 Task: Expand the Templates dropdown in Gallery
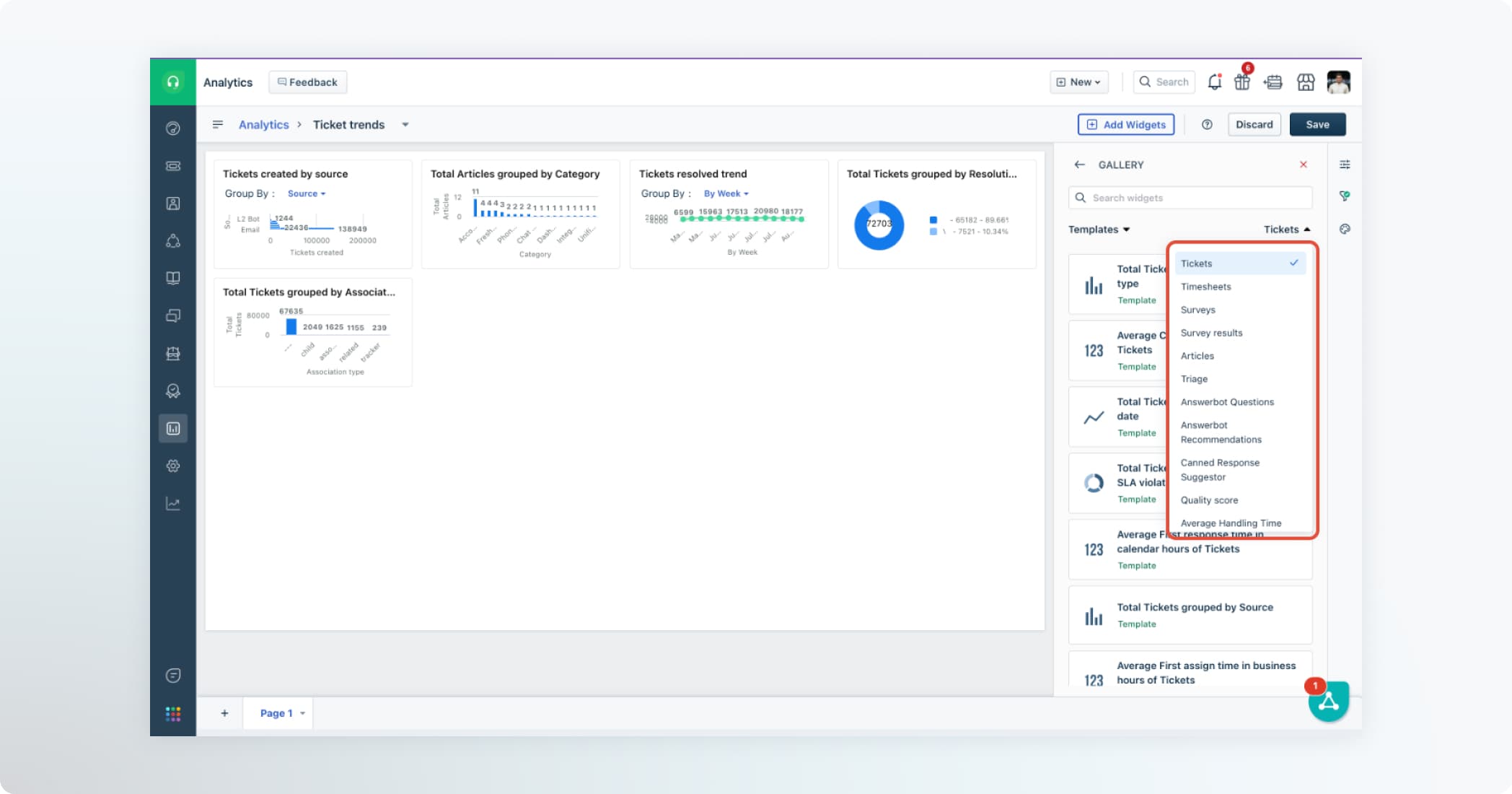pyautogui.click(x=1099, y=230)
